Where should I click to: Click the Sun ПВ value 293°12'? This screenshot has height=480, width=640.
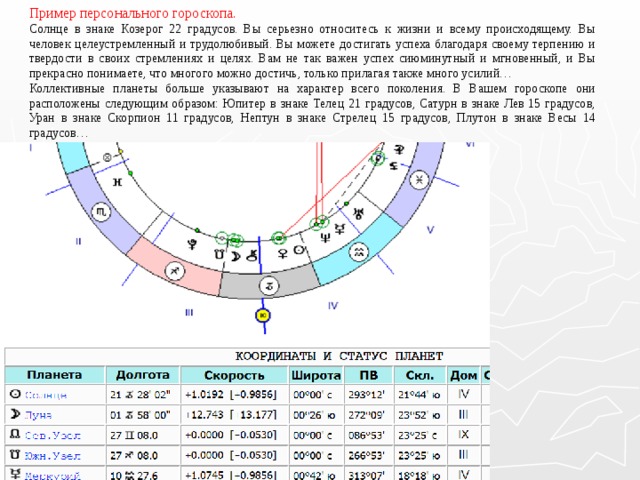366,395
